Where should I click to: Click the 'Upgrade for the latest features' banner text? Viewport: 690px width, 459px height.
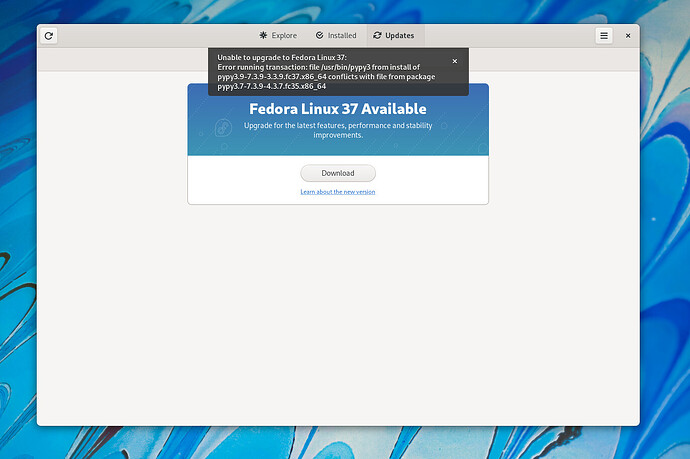338,130
